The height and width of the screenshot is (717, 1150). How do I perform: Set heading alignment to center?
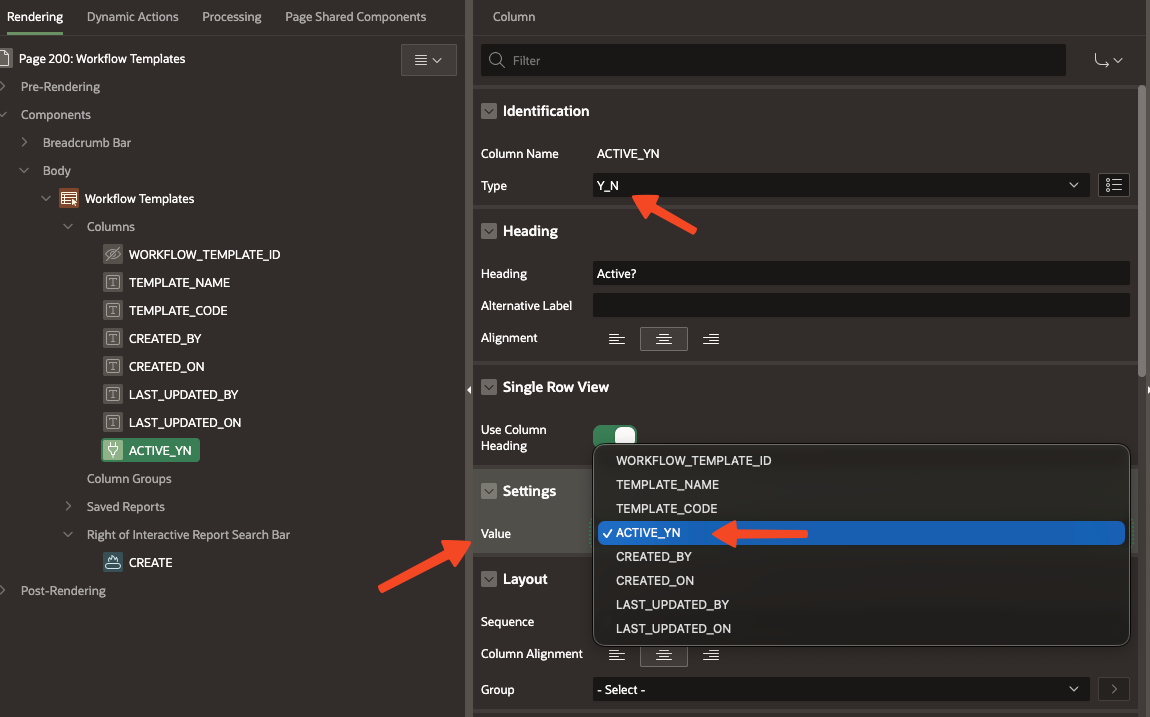click(664, 339)
